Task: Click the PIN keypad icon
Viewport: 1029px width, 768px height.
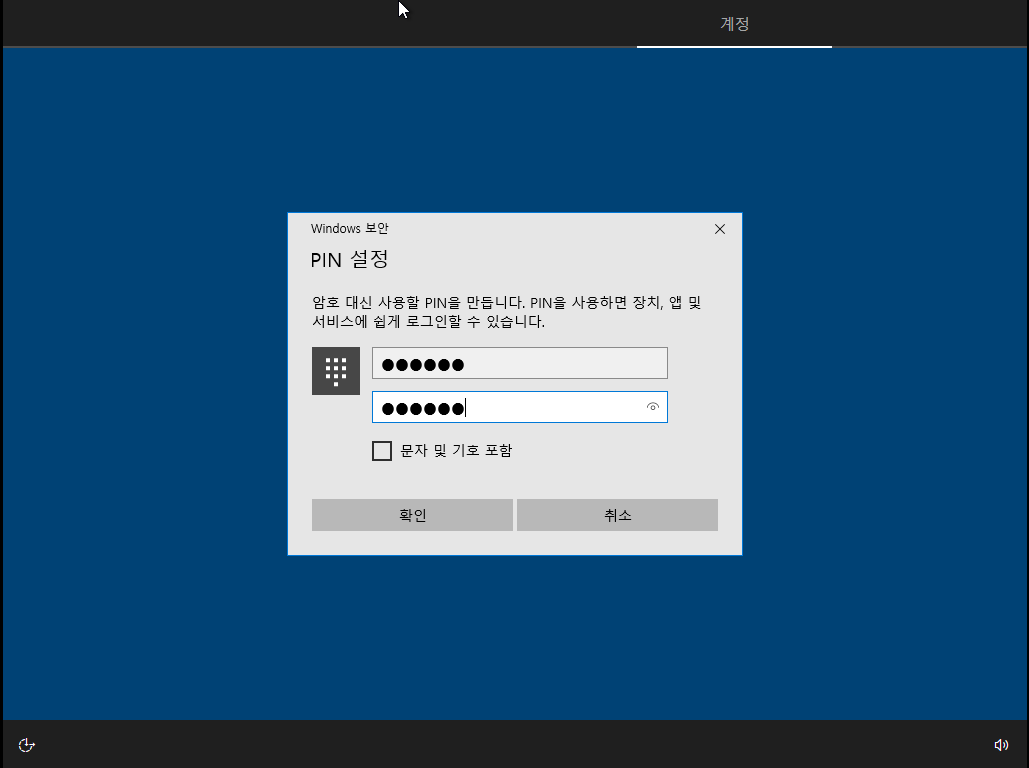Action: [x=335, y=371]
